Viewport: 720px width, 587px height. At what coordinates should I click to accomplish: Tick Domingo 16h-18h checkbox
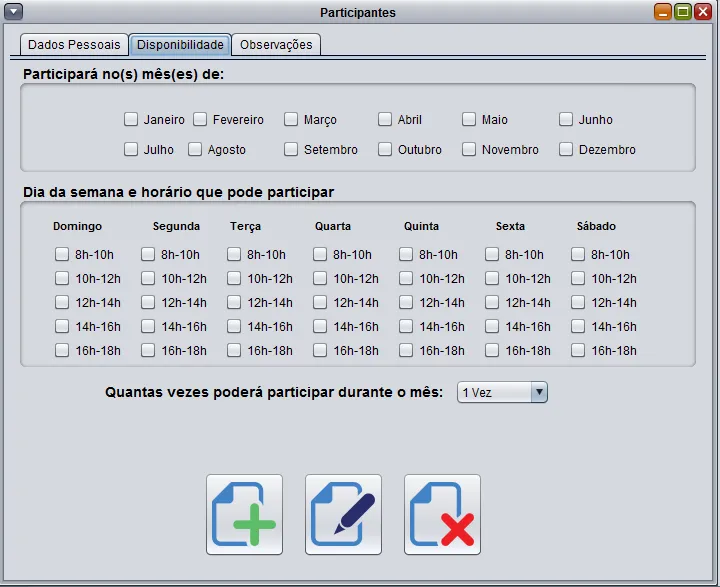62,350
